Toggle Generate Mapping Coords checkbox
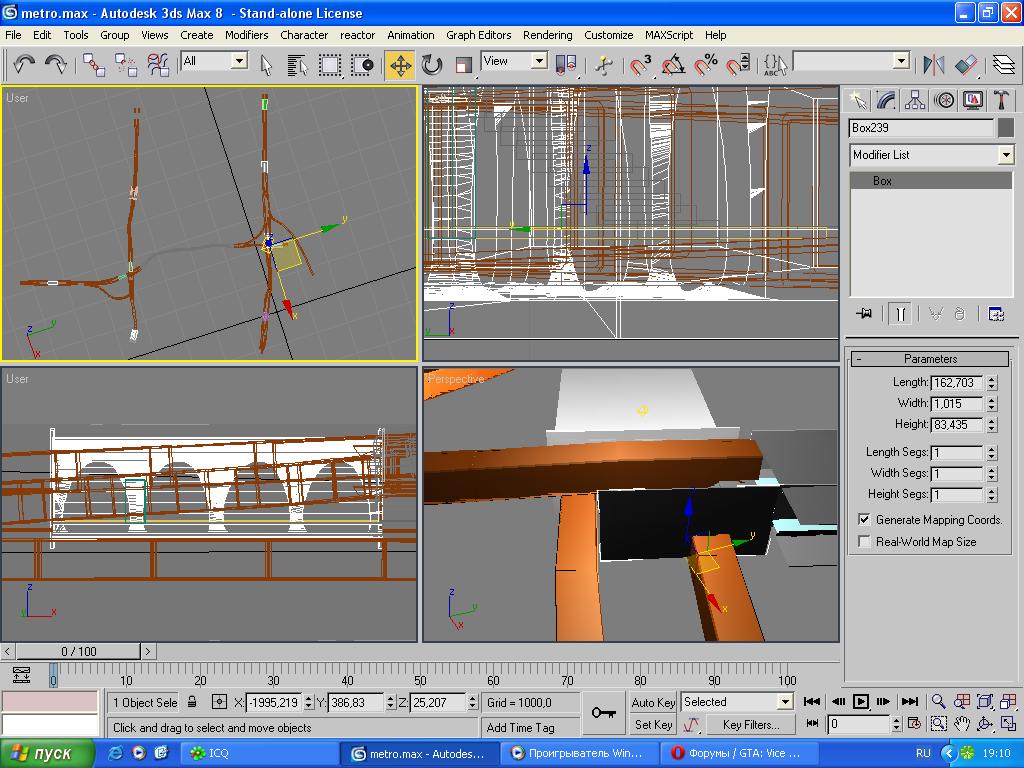This screenshot has width=1024, height=768. [x=865, y=520]
